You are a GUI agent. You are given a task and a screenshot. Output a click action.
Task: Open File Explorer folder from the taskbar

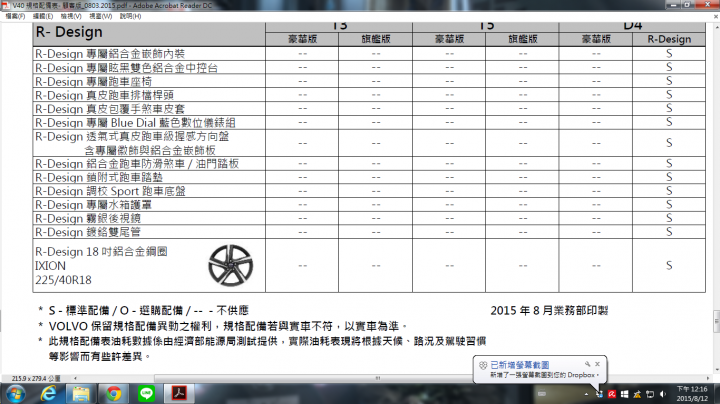pos(81,394)
